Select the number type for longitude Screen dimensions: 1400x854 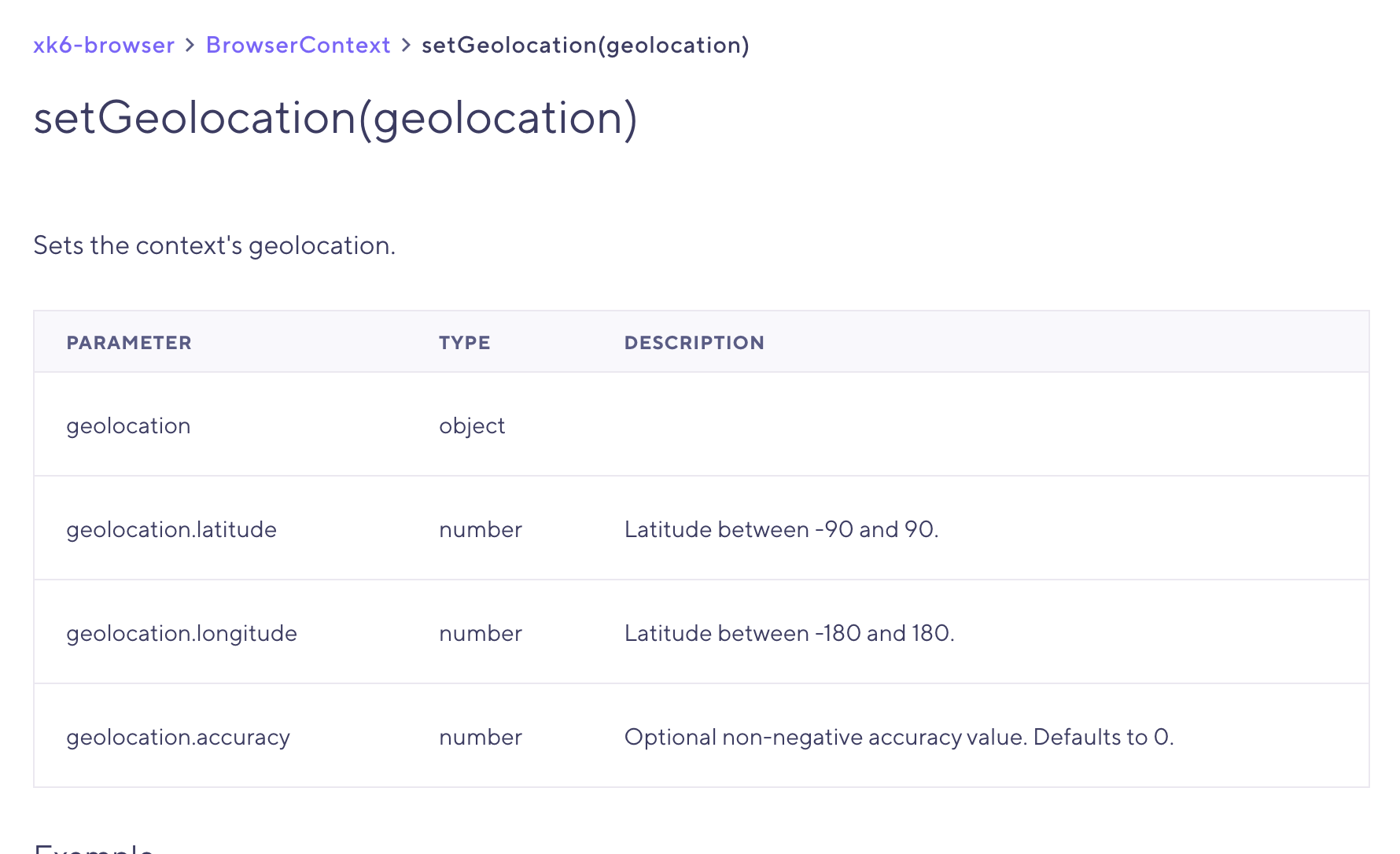(x=480, y=632)
